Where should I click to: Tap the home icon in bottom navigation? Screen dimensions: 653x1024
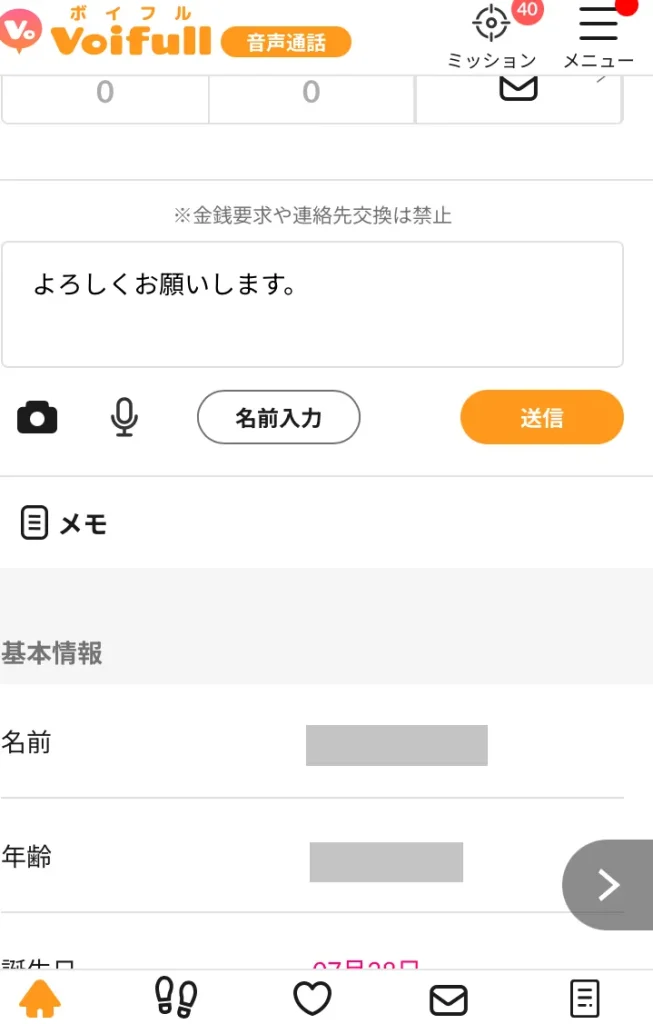[41, 997]
